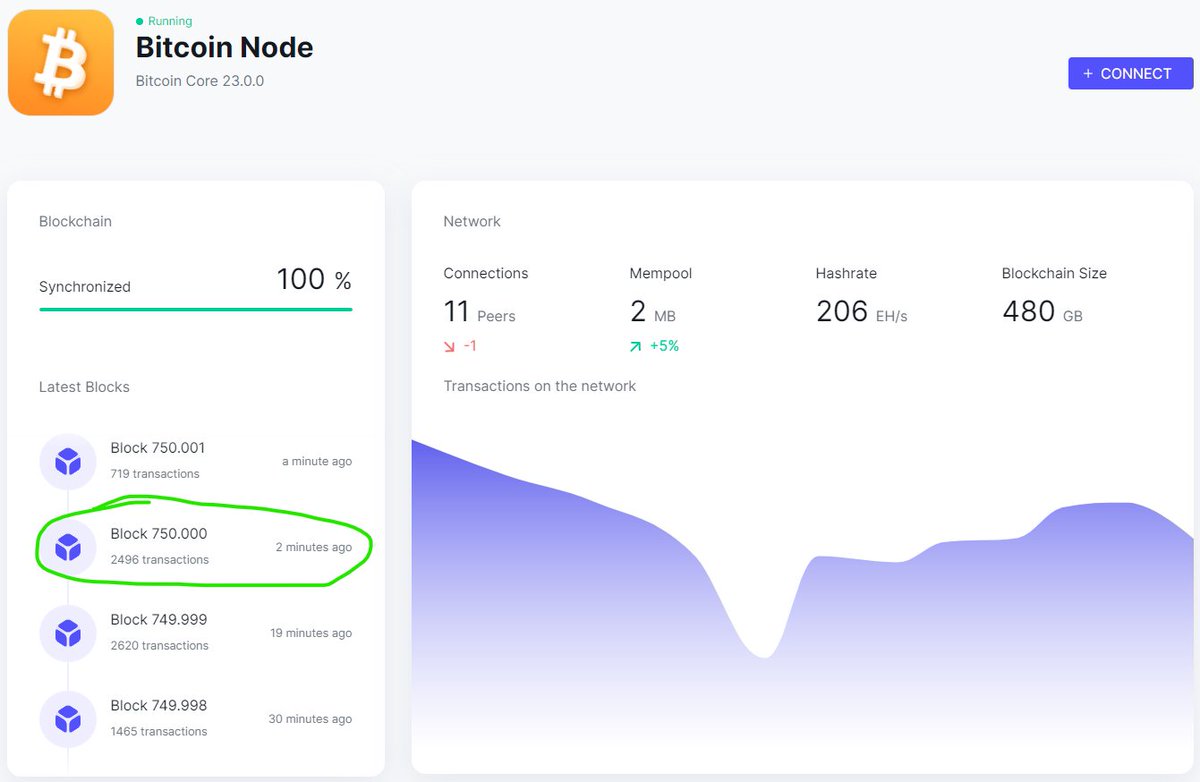Image resolution: width=1200 pixels, height=782 pixels.
Task: Click the Connections label
Action: pyautogui.click(x=486, y=273)
